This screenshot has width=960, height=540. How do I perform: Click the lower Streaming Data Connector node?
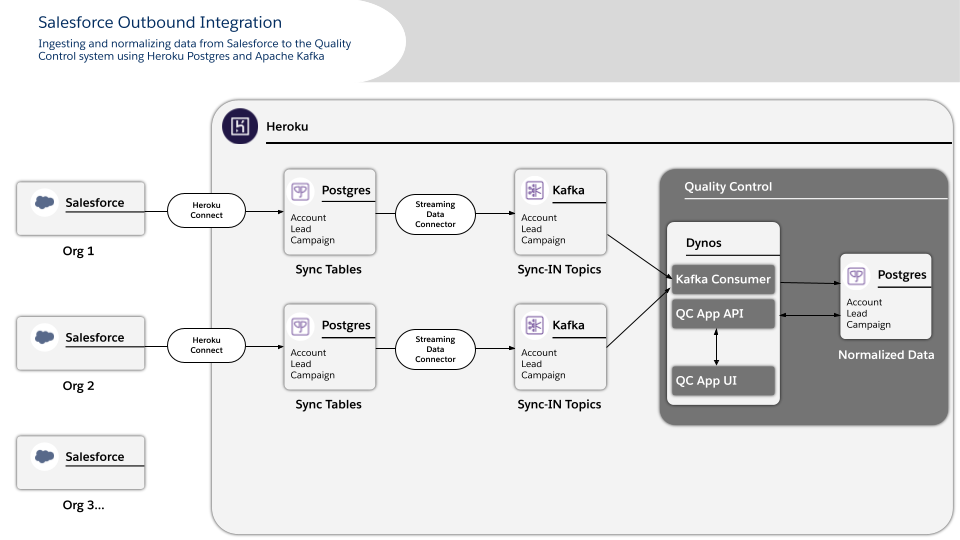click(435, 349)
